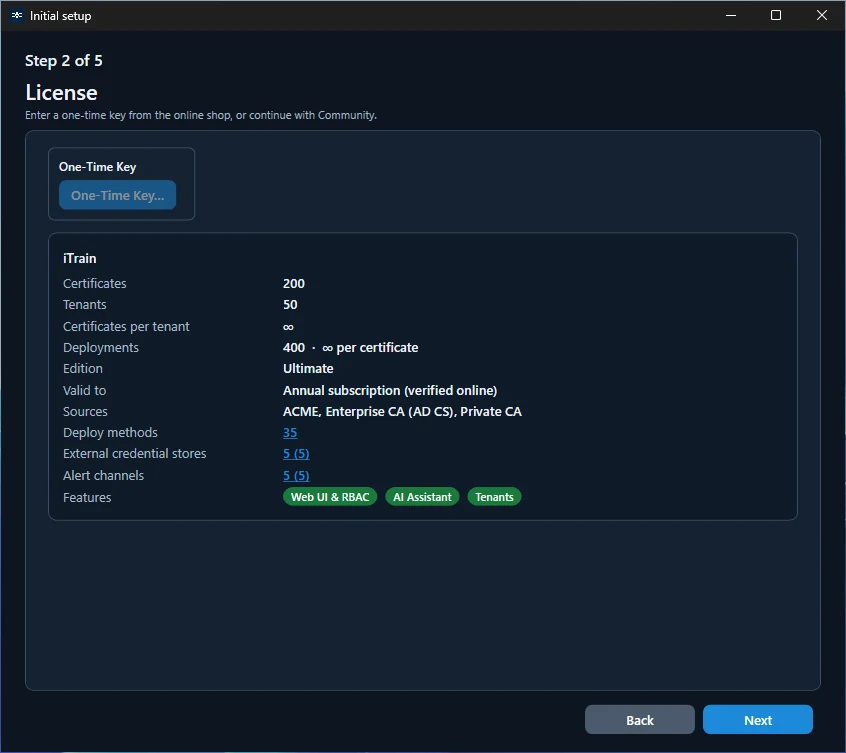Click the Deployments label
Viewport: 846px width, 753px height.
[x=101, y=347]
